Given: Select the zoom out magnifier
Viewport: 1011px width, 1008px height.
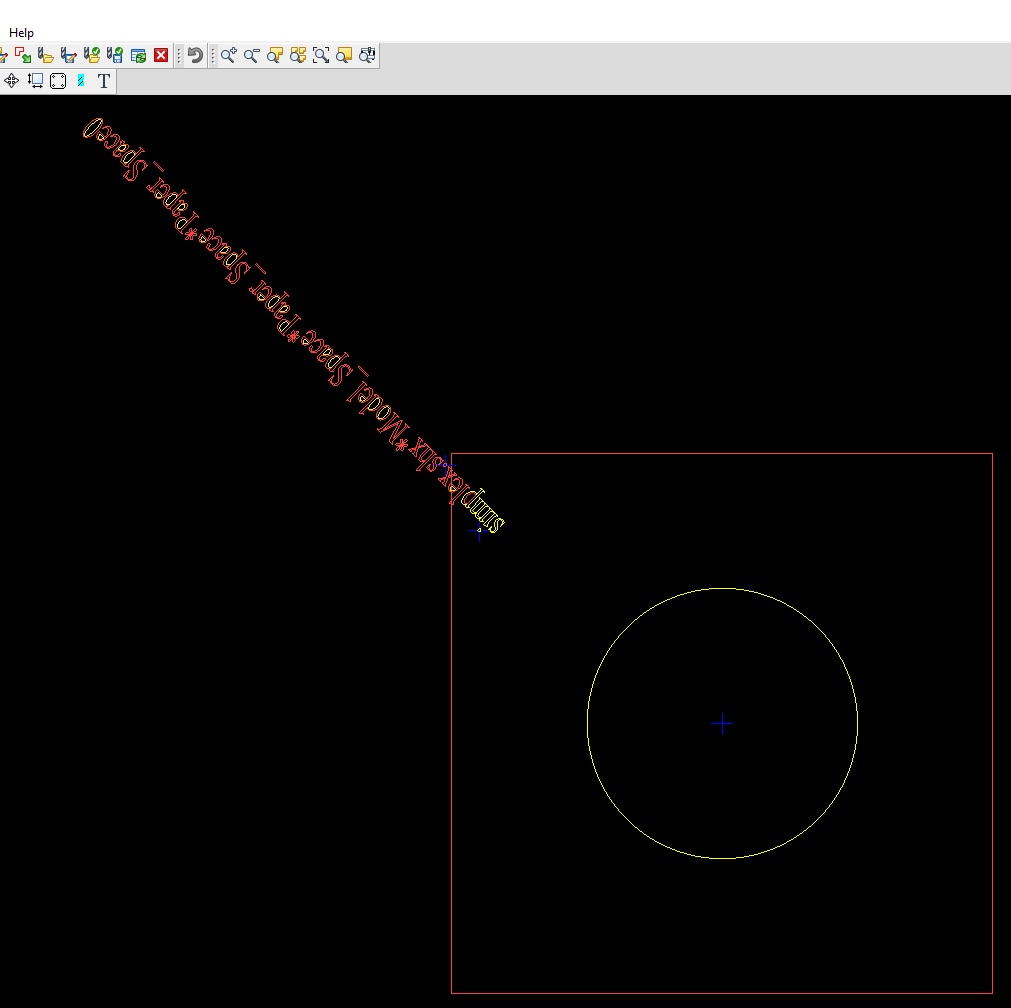Looking at the screenshot, I should (x=251, y=55).
